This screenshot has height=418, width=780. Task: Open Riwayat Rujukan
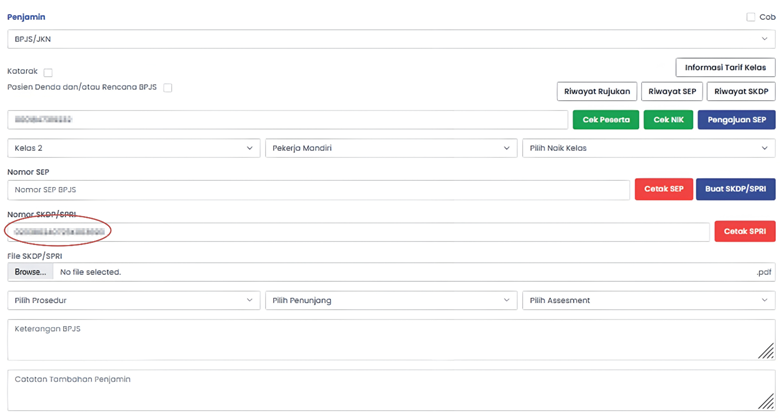pyautogui.click(x=596, y=91)
